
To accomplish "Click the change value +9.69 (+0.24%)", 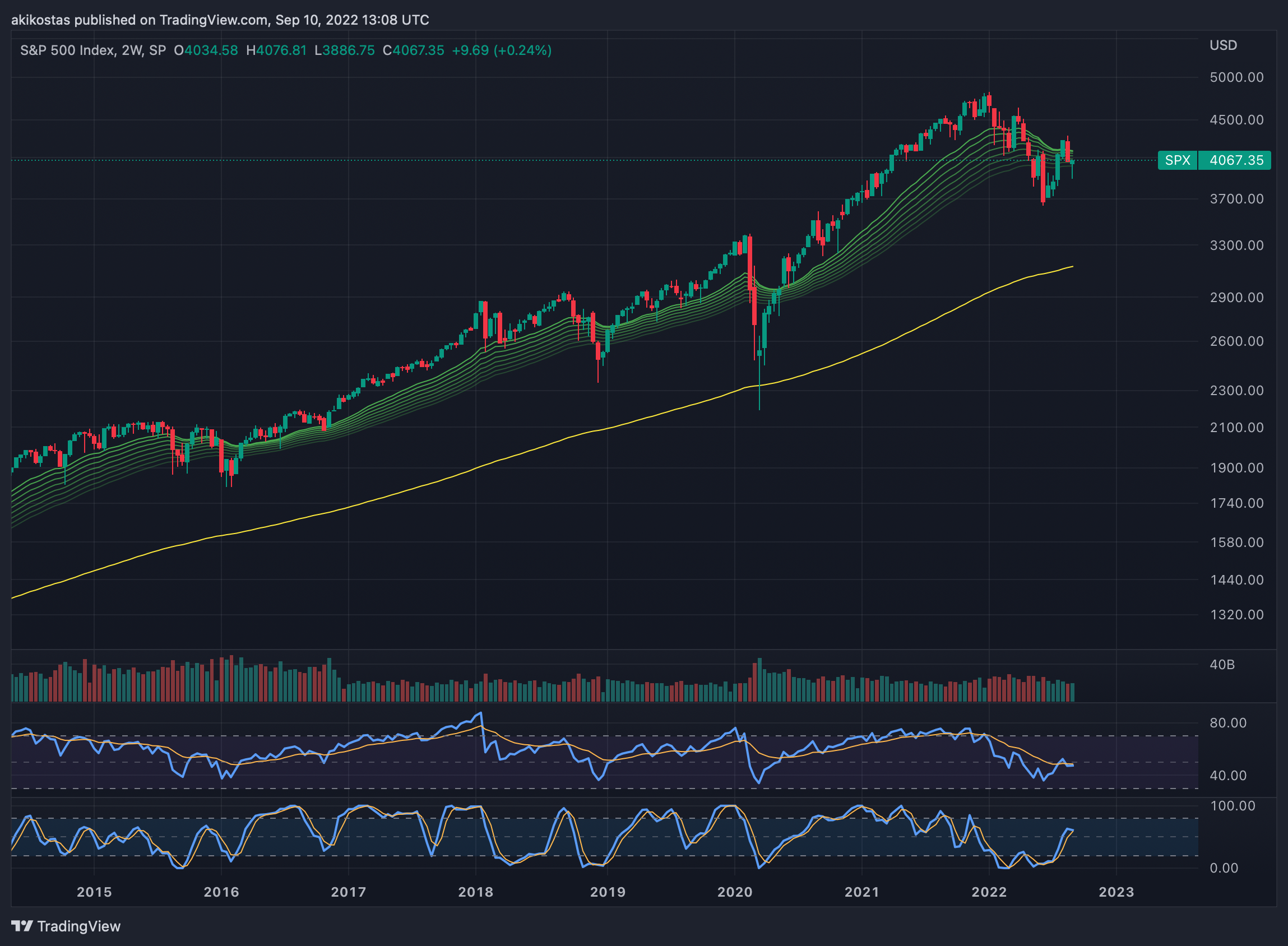I will point(502,50).
